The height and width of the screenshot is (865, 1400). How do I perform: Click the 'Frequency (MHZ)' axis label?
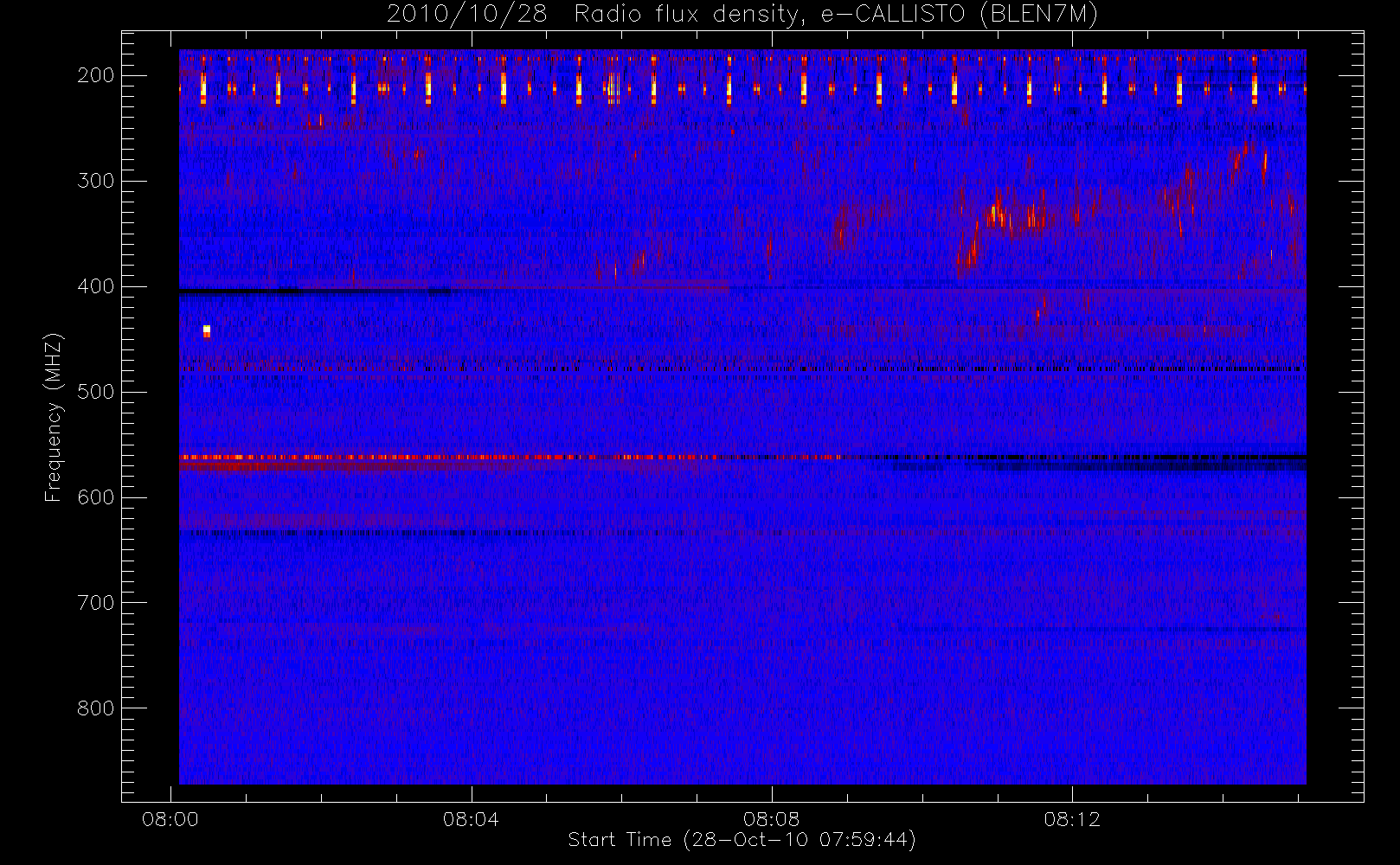click(54, 417)
